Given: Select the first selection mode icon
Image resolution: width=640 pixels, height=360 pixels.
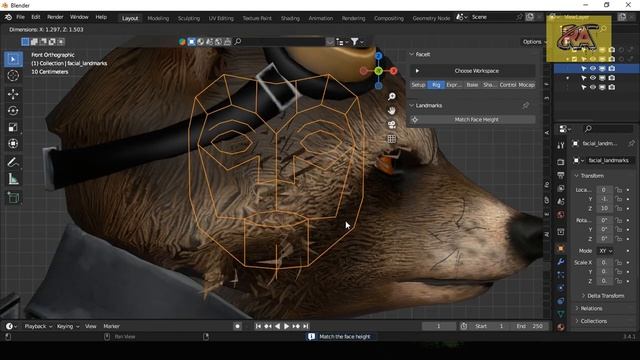Looking at the screenshot, I should tap(25, 42).
